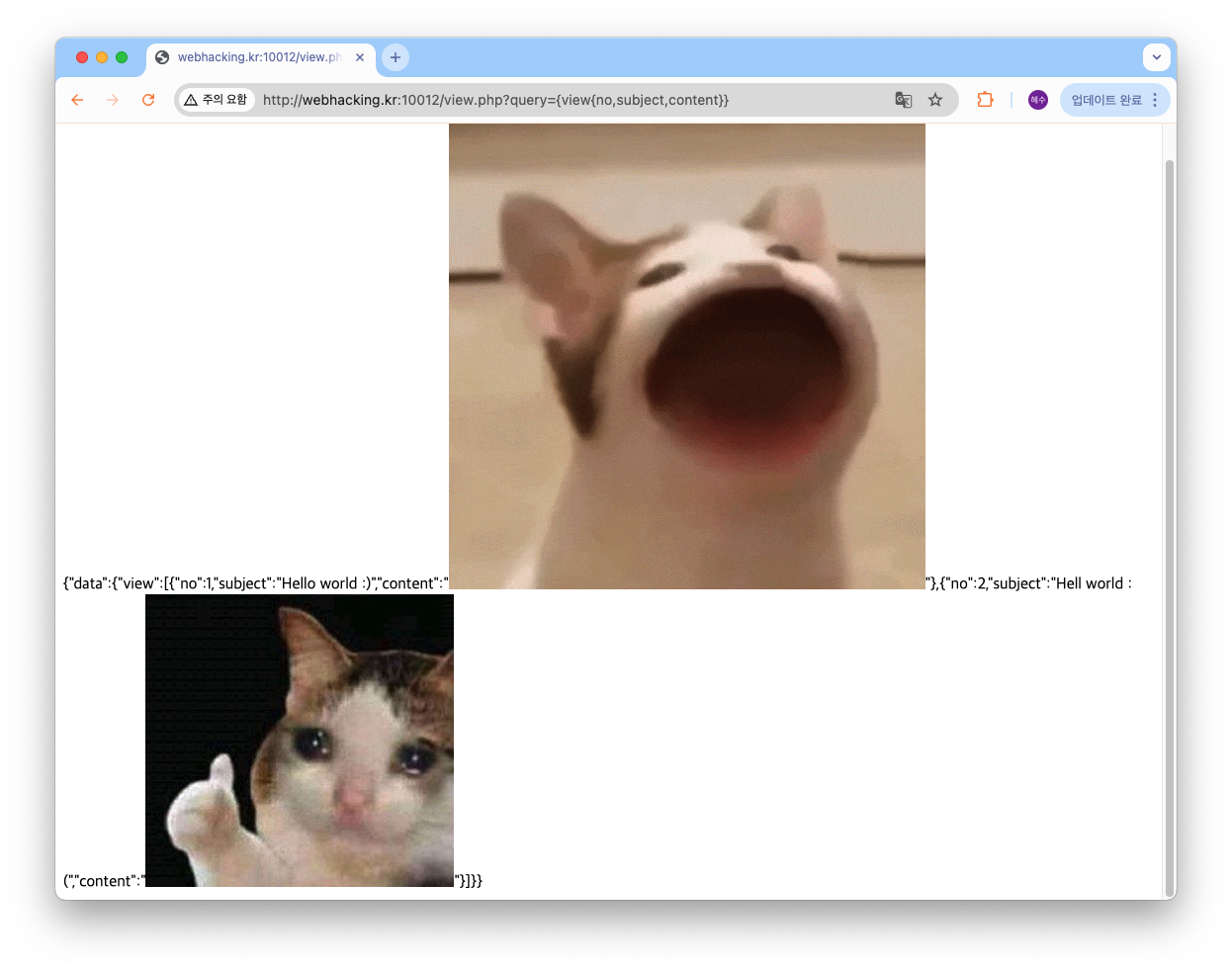Click the globe favicon on the tab

coord(162,57)
